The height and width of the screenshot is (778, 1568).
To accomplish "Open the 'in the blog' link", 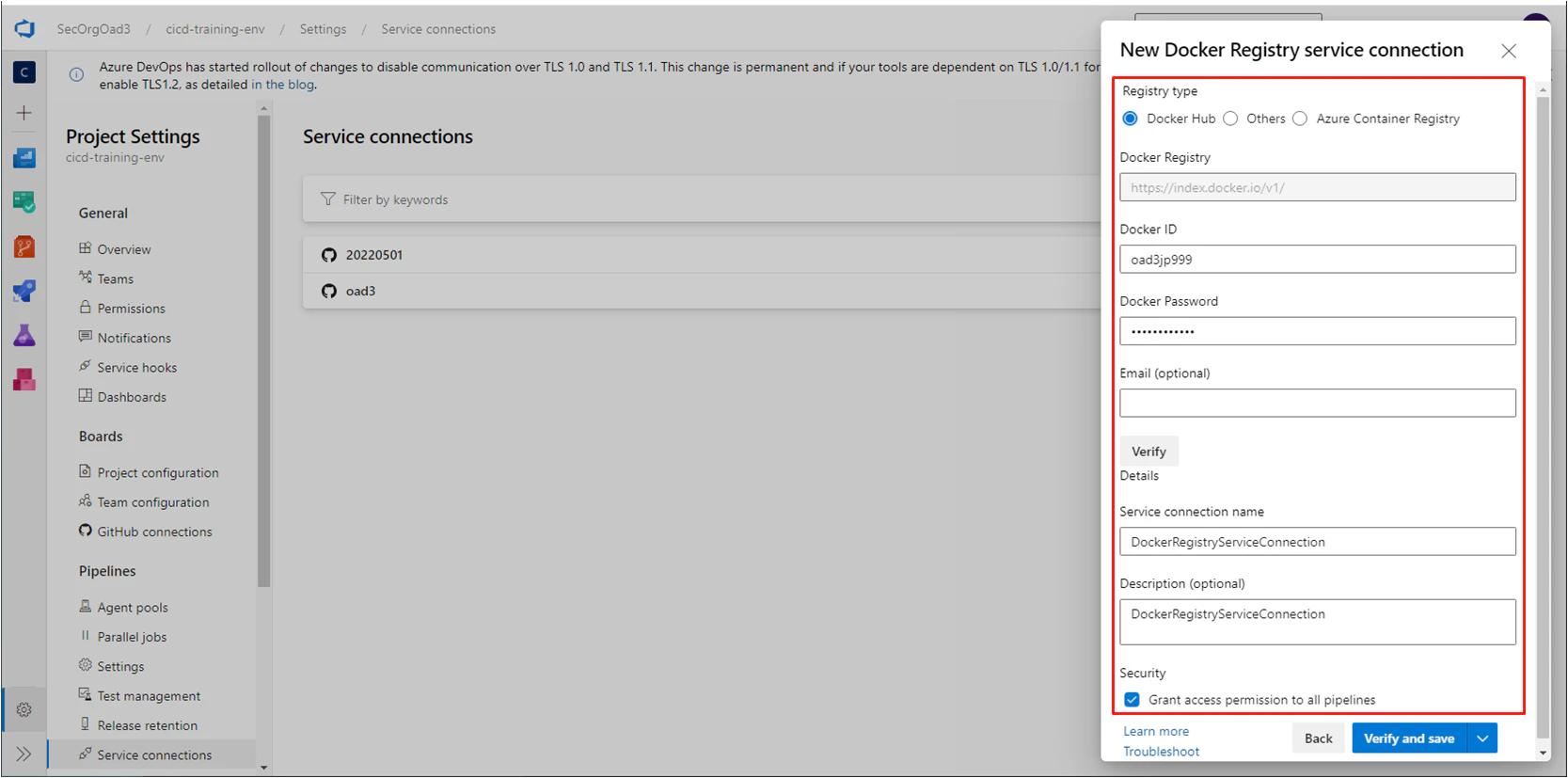I will (x=282, y=85).
